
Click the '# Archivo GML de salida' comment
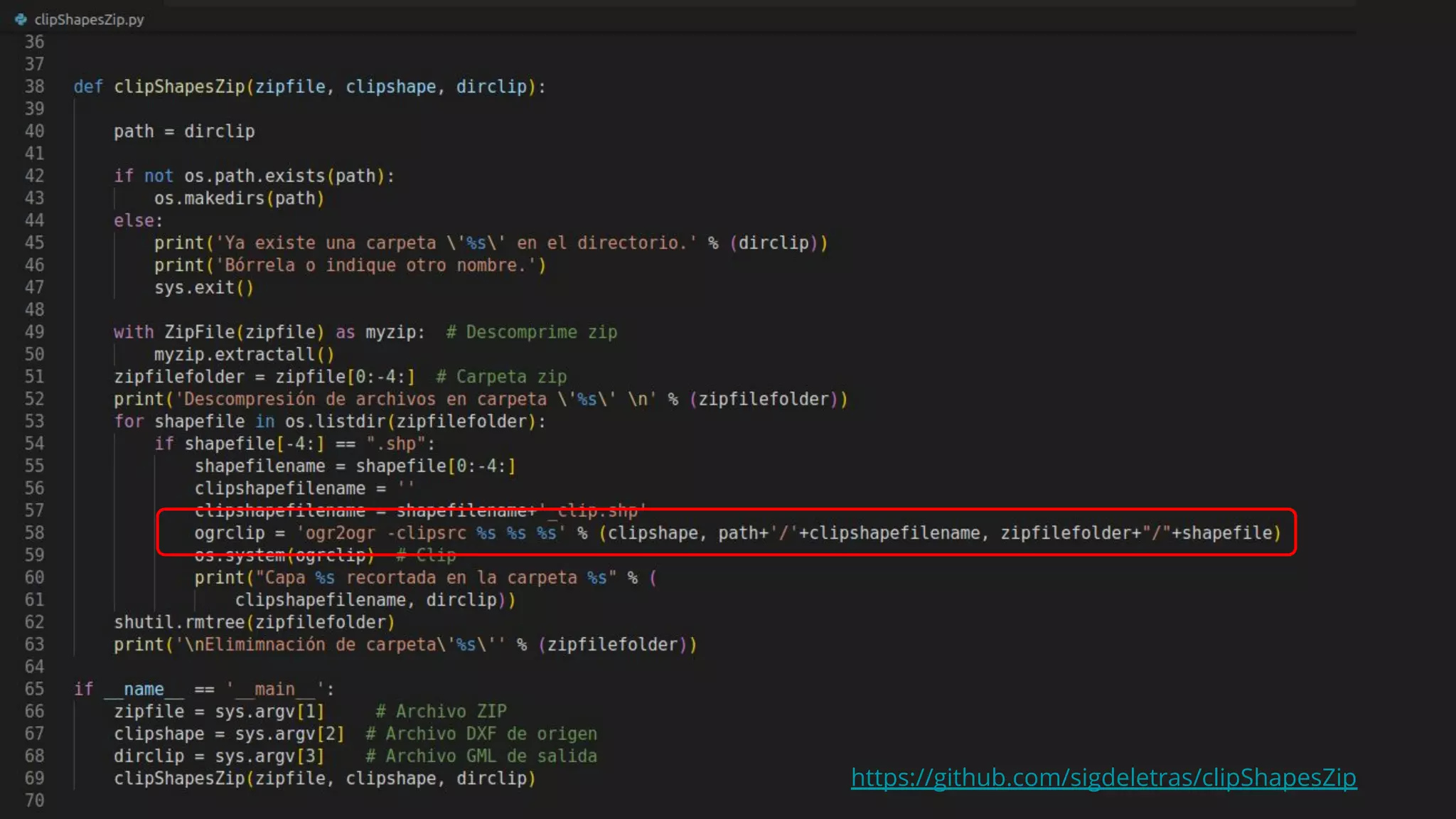[481, 756]
